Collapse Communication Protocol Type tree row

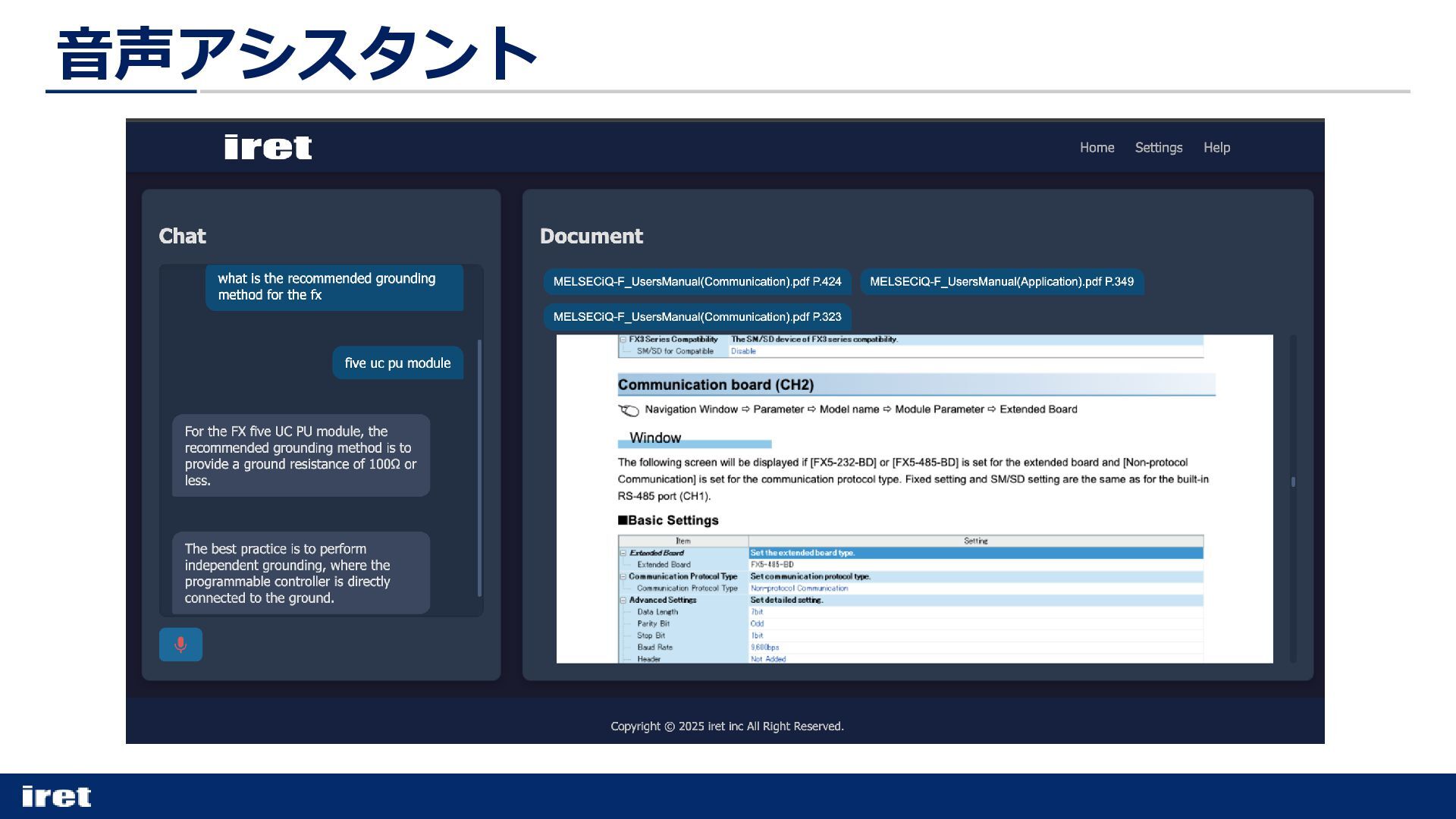[623, 576]
